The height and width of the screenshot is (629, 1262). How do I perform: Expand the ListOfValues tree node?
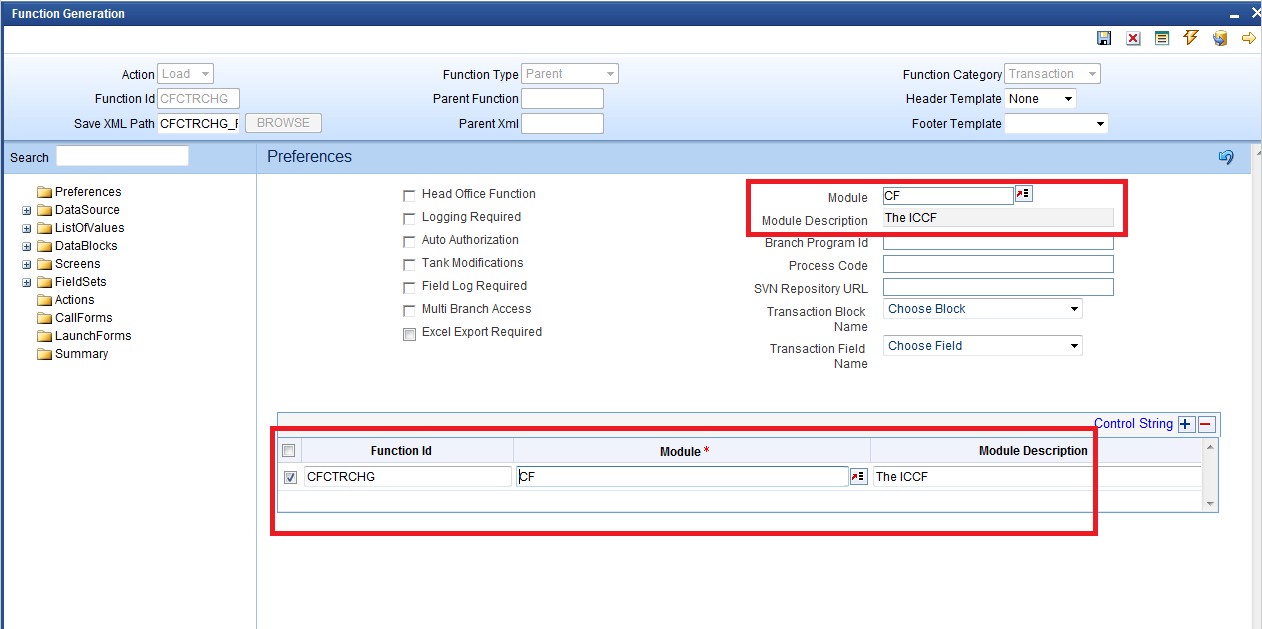[x=27, y=229]
